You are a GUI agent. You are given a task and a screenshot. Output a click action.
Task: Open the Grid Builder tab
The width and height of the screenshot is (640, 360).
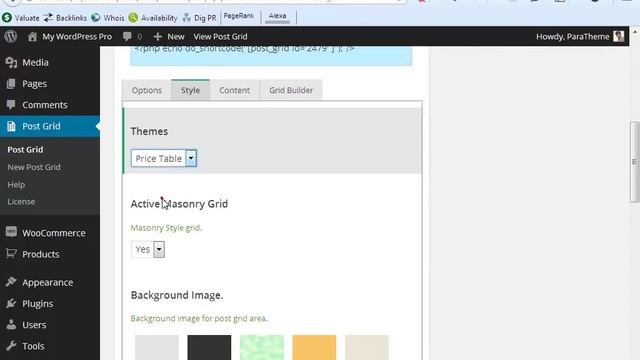coord(291,90)
